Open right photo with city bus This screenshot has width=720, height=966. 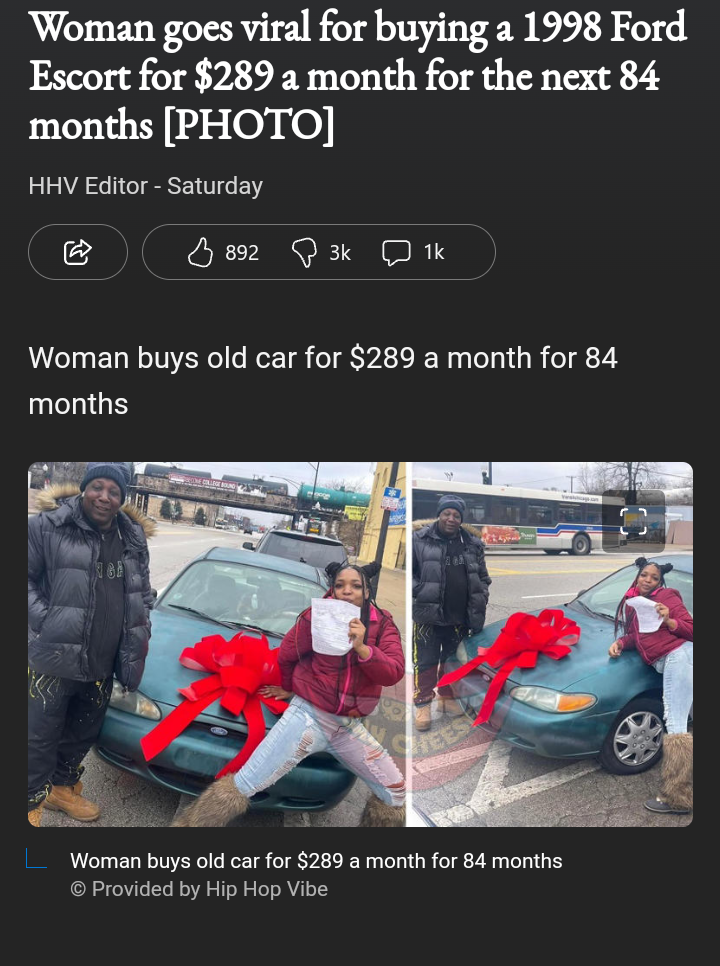click(552, 644)
